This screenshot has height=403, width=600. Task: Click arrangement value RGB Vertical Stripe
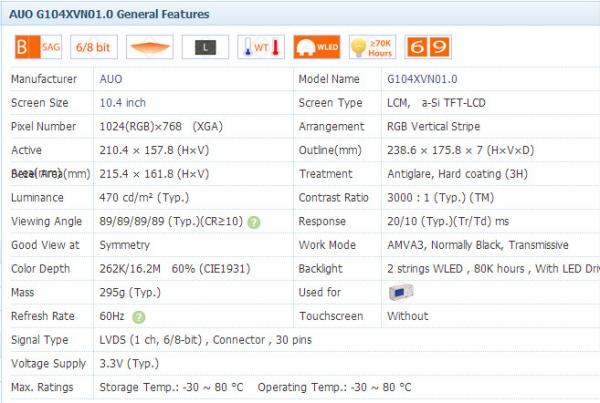click(x=434, y=127)
